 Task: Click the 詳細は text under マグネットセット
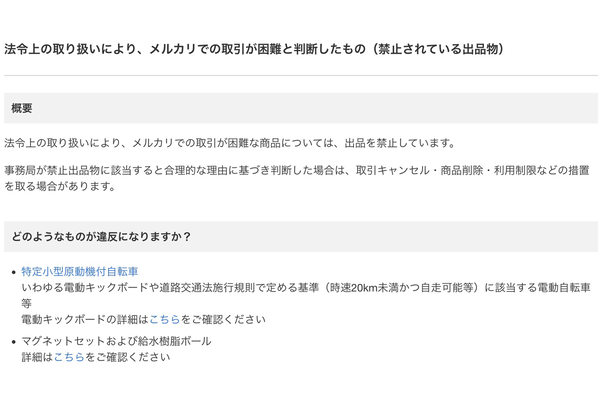37,356
